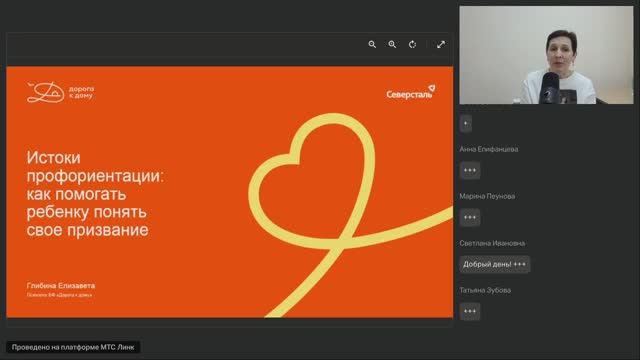The height and width of the screenshot is (360, 640).
Task: Click 'Проведено на платформе МТС Линк' label
Action: (73, 347)
